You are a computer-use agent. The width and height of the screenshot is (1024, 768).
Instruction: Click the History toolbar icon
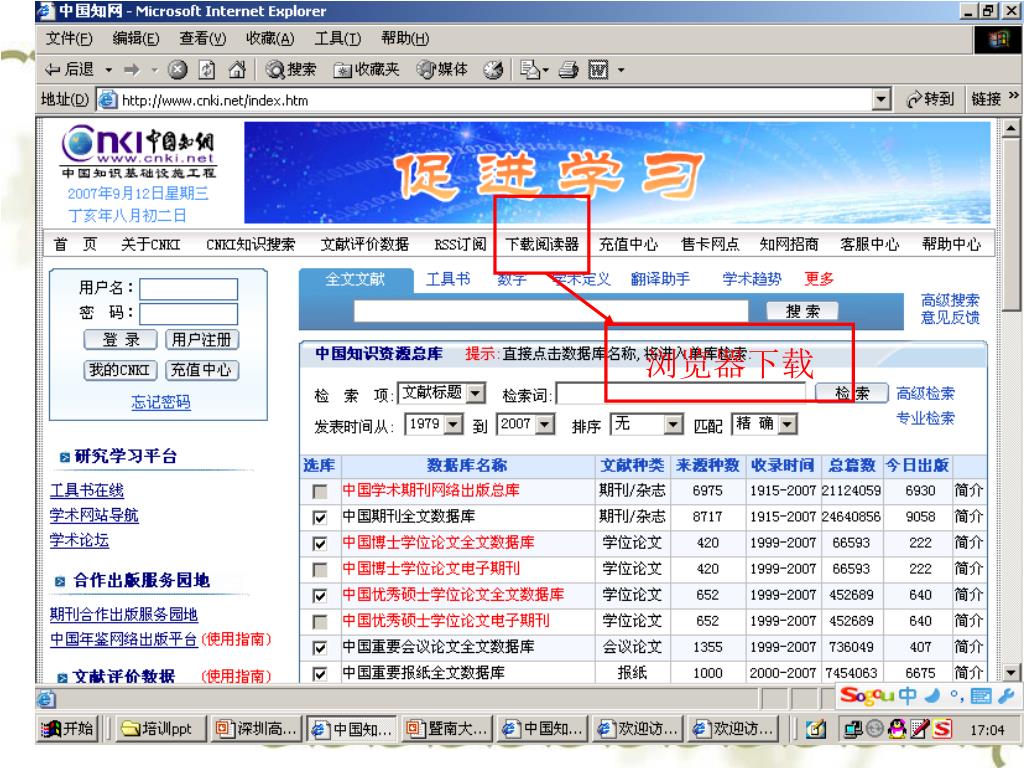coord(494,69)
